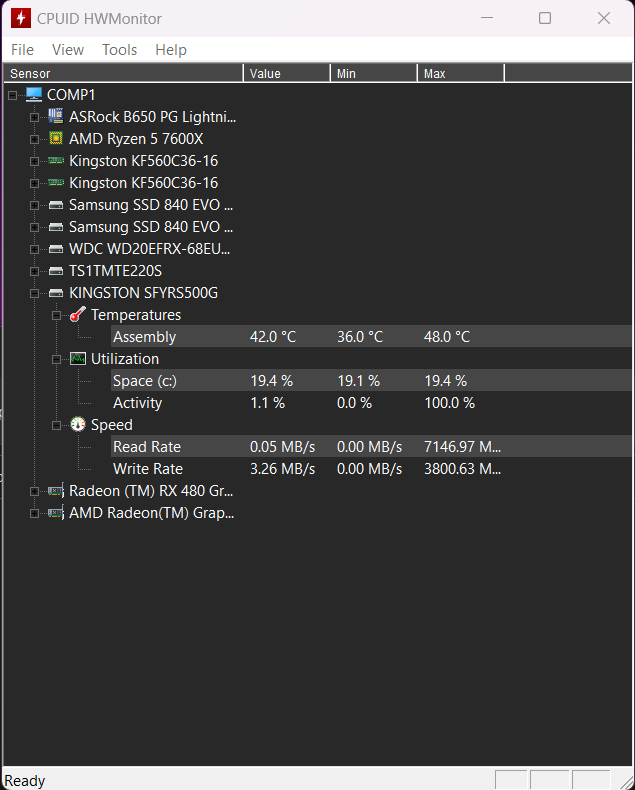Expand the AMD Ryzen 5 7600X node

[x=34, y=139]
